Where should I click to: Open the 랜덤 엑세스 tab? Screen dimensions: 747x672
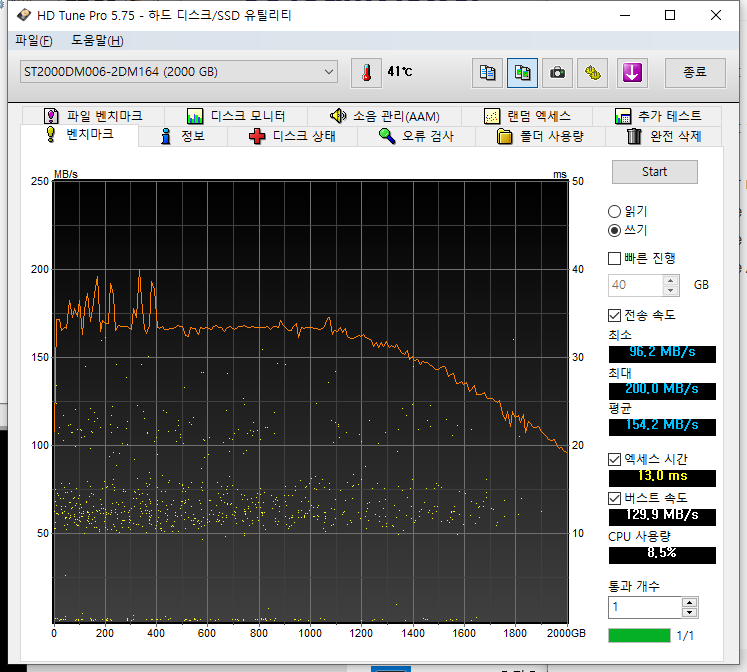(x=527, y=116)
